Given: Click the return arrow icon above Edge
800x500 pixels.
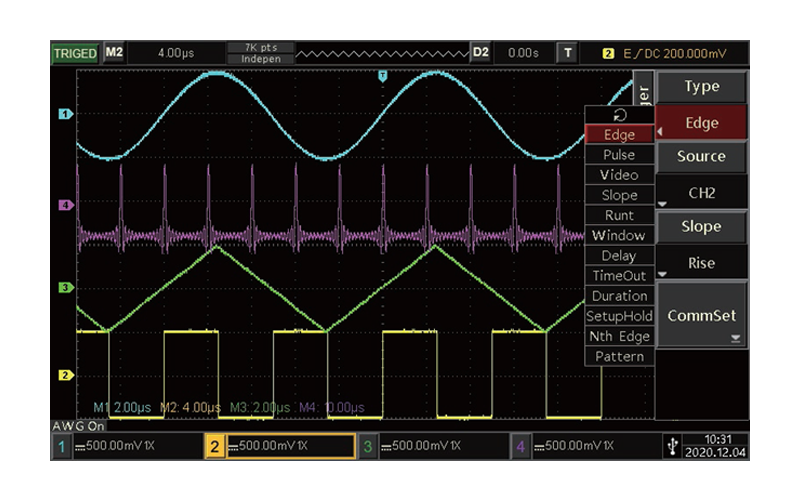Looking at the screenshot, I should pyautogui.click(x=619, y=115).
